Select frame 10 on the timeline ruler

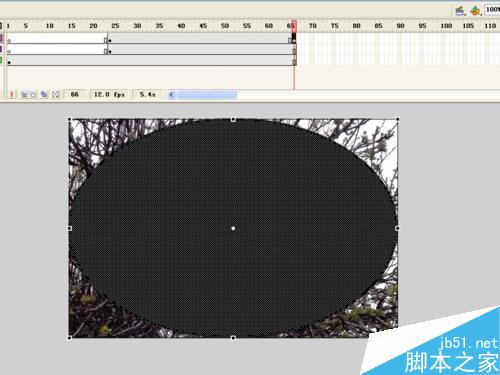point(50,26)
